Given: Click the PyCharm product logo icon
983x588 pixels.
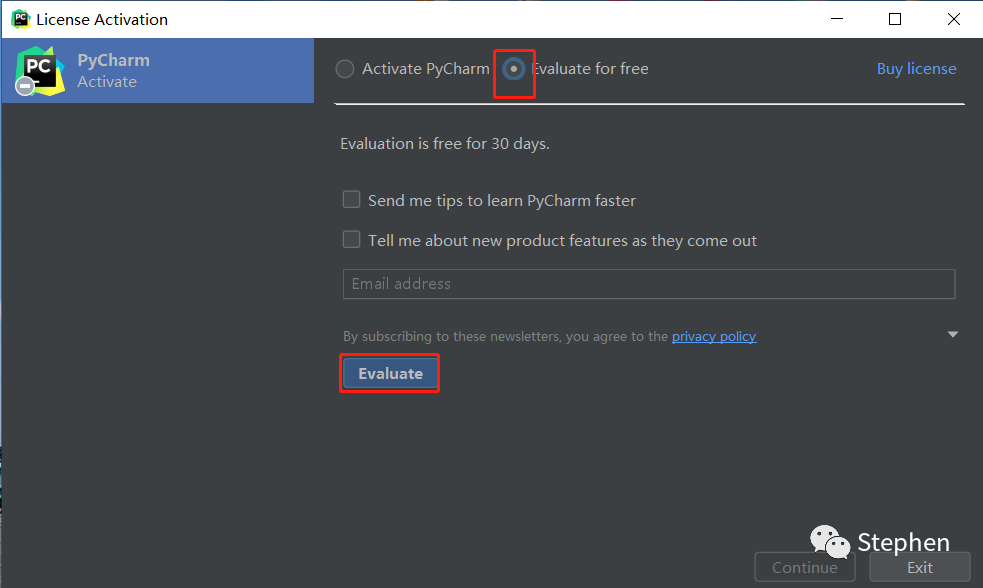Looking at the screenshot, I should pyautogui.click(x=39, y=71).
